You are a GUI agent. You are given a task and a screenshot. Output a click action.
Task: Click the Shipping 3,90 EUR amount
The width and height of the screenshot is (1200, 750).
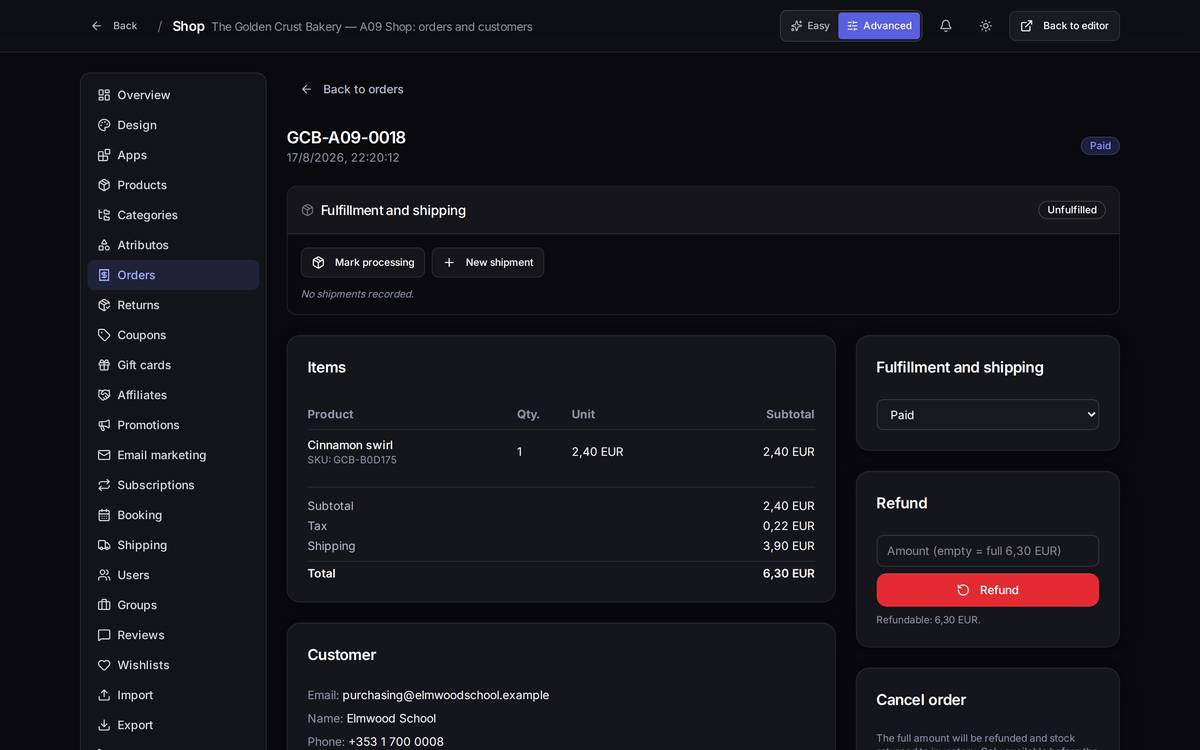pyautogui.click(x=789, y=546)
